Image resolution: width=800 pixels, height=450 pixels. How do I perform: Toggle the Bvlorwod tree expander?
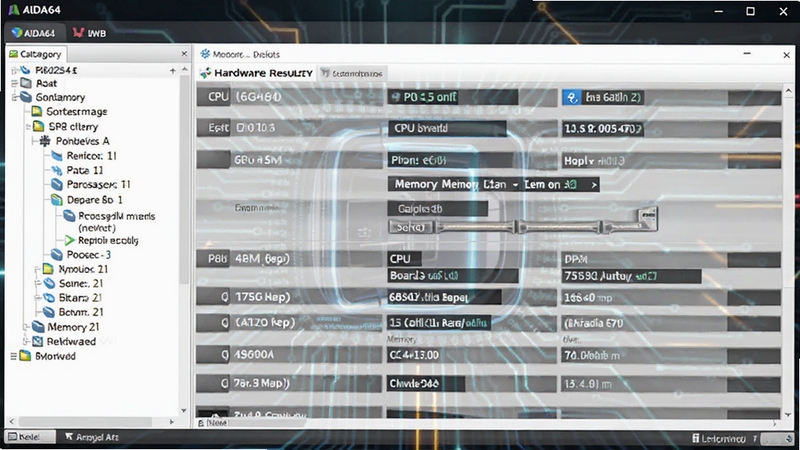click(14, 356)
